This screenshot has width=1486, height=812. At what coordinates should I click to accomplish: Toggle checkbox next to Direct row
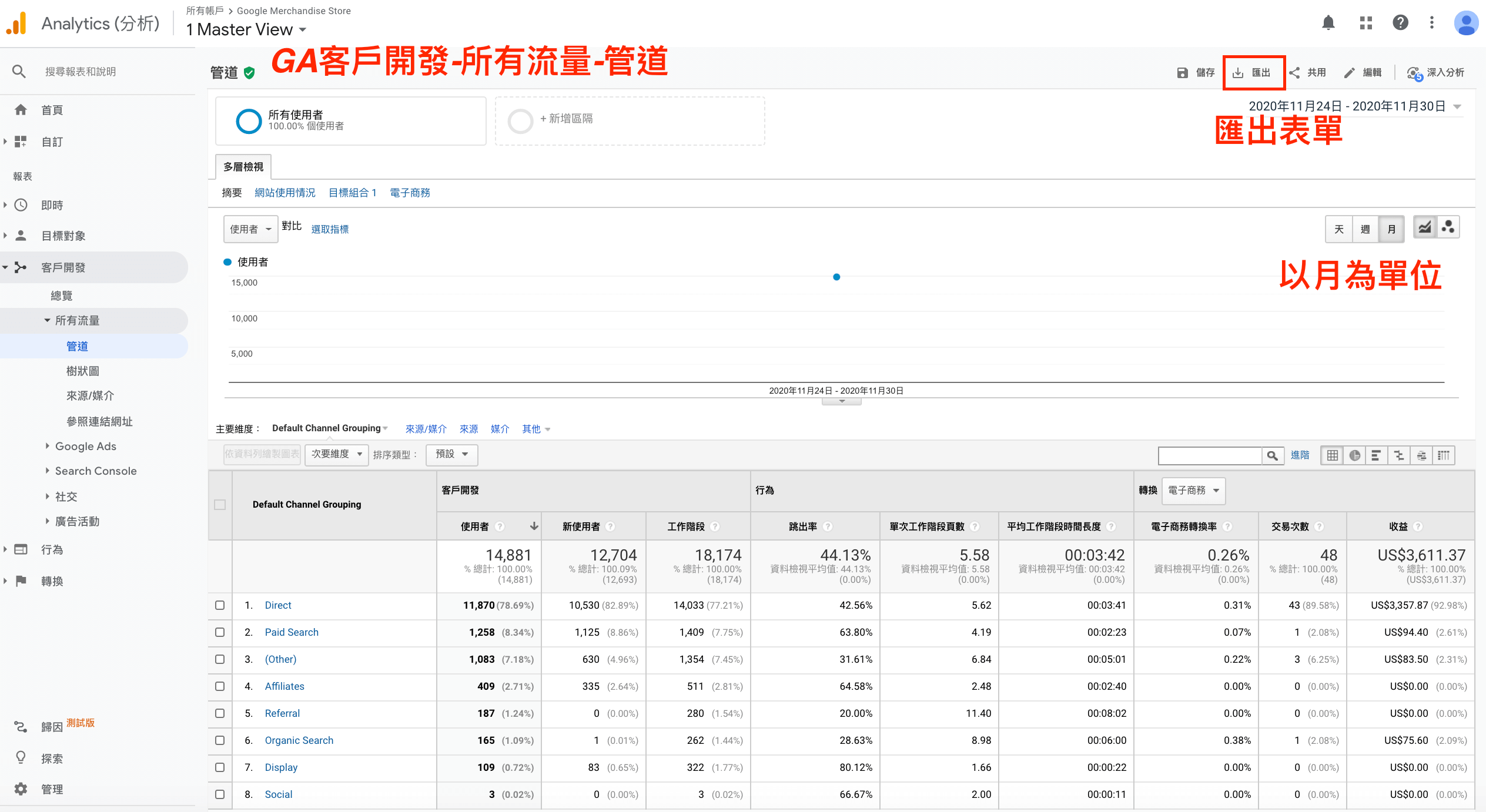[x=220, y=604]
